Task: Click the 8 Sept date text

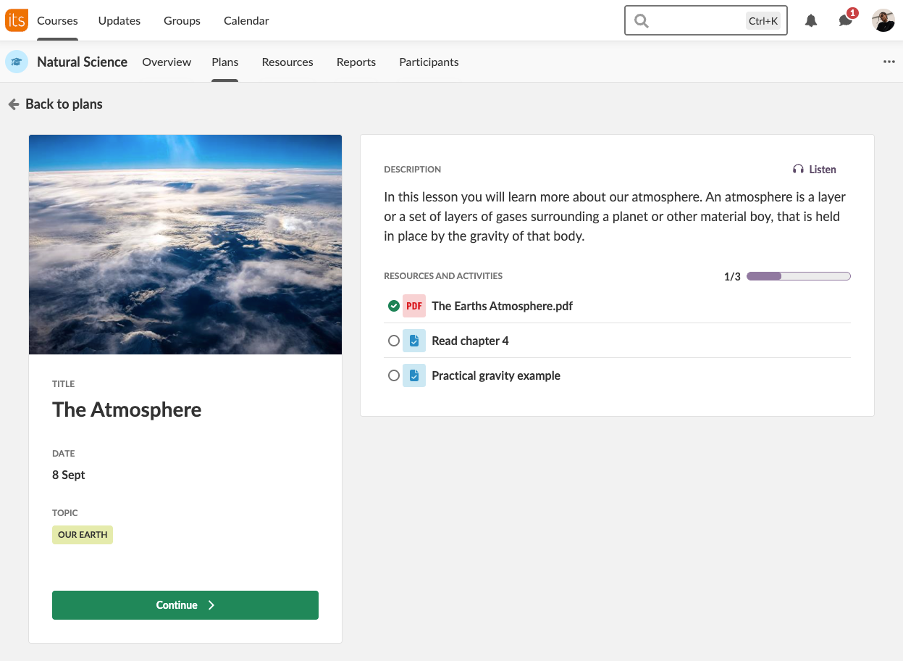Action: [x=69, y=475]
